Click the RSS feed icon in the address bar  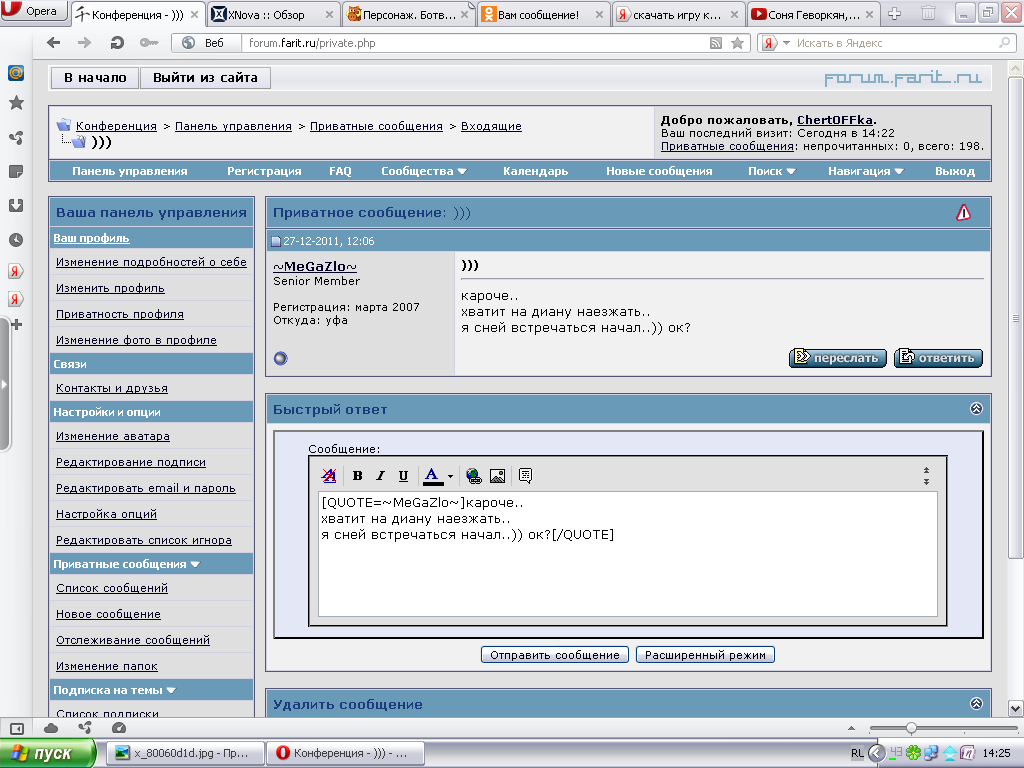(716, 43)
